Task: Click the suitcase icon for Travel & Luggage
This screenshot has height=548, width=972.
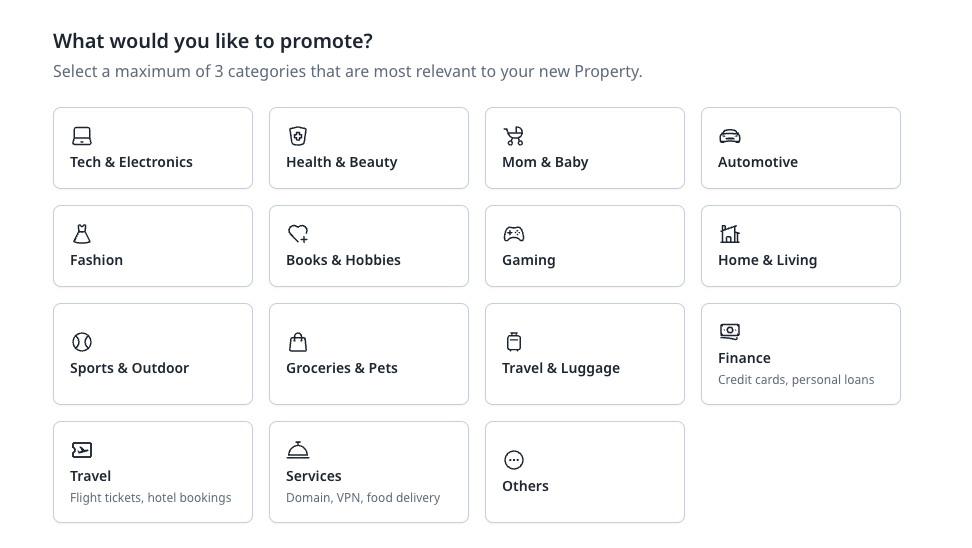Action: tap(514, 342)
